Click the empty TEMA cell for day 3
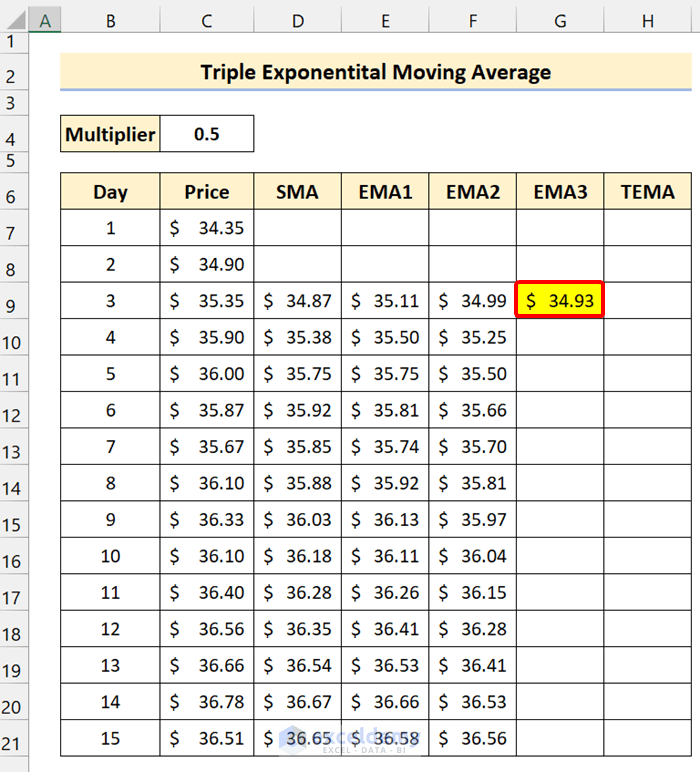Screen dimensions: 700x772 [647, 301]
